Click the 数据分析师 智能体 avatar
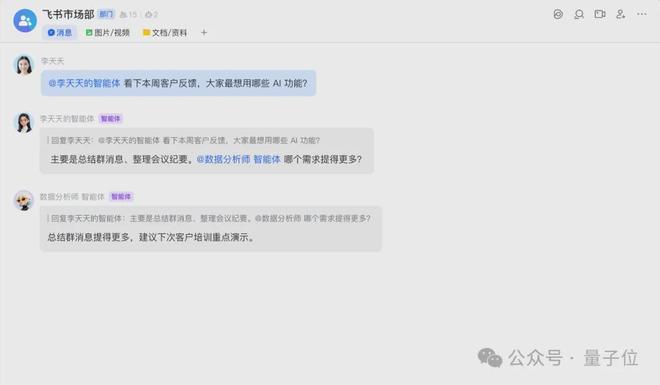 [x=24, y=200]
